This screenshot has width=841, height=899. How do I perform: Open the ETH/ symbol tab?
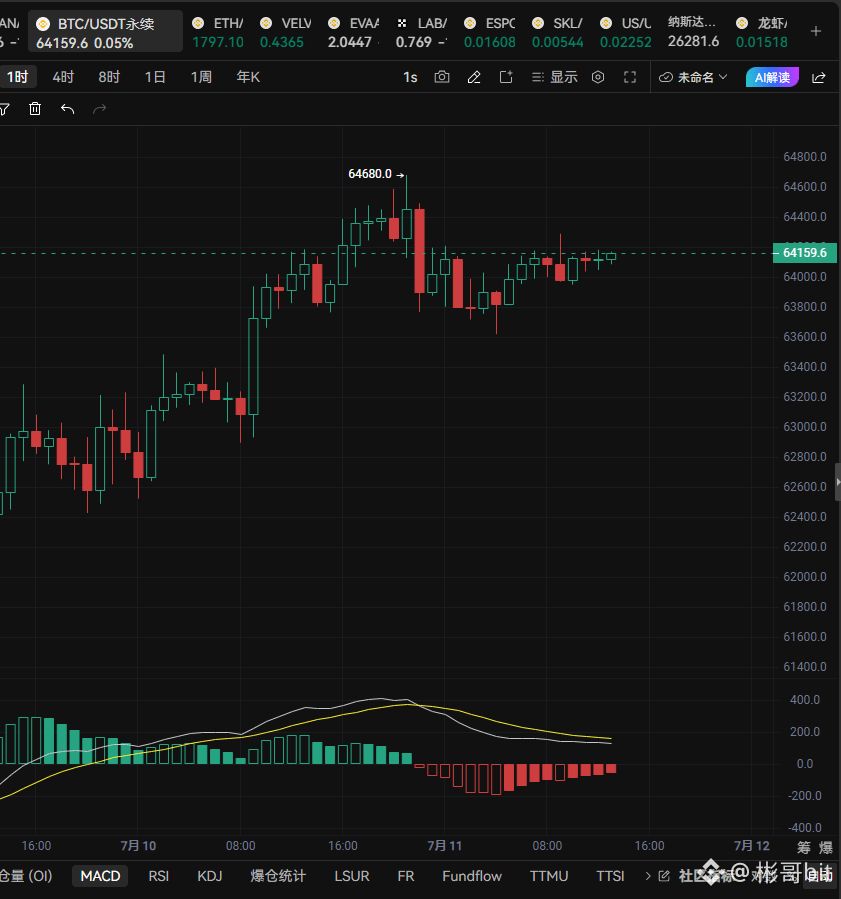coord(218,32)
